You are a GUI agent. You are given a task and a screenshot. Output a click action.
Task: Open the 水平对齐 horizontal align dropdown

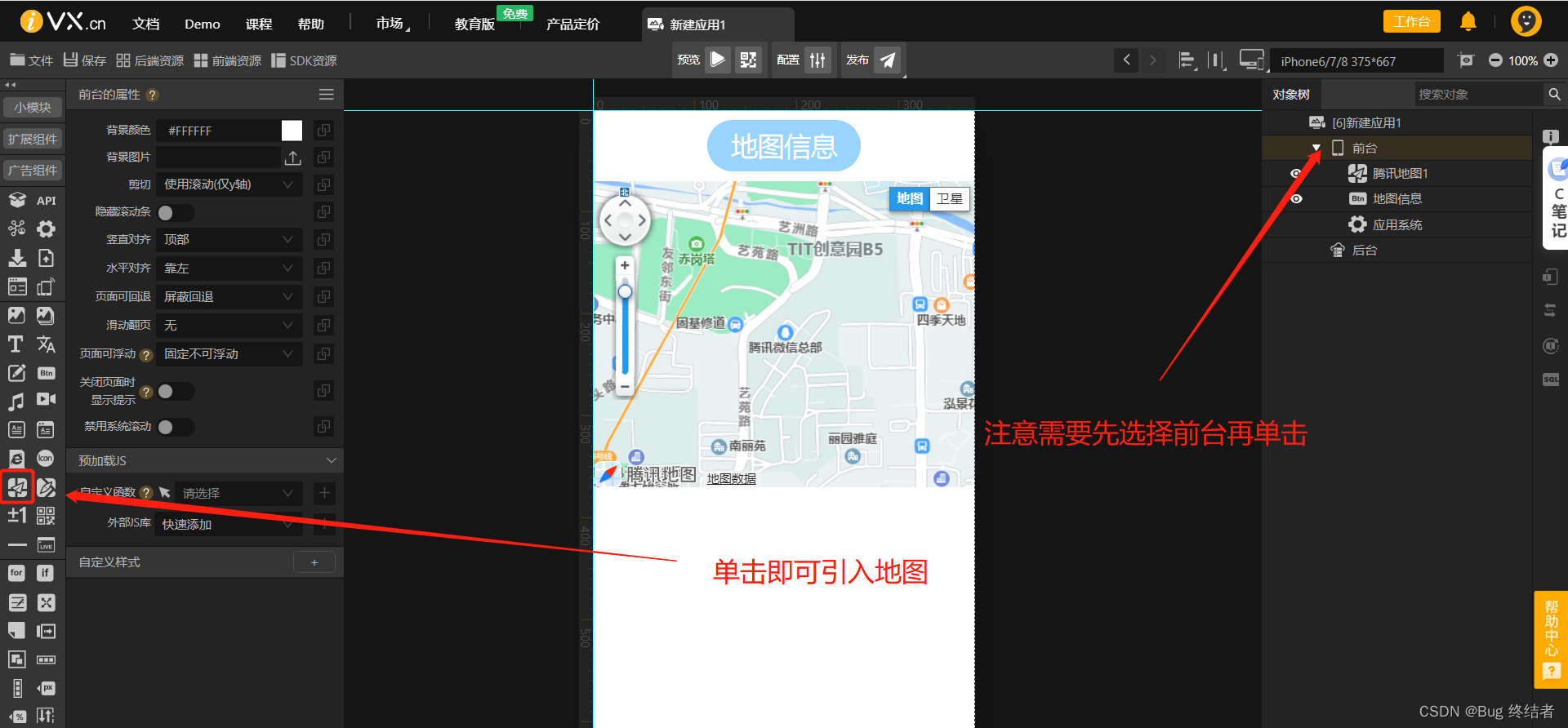click(229, 269)
